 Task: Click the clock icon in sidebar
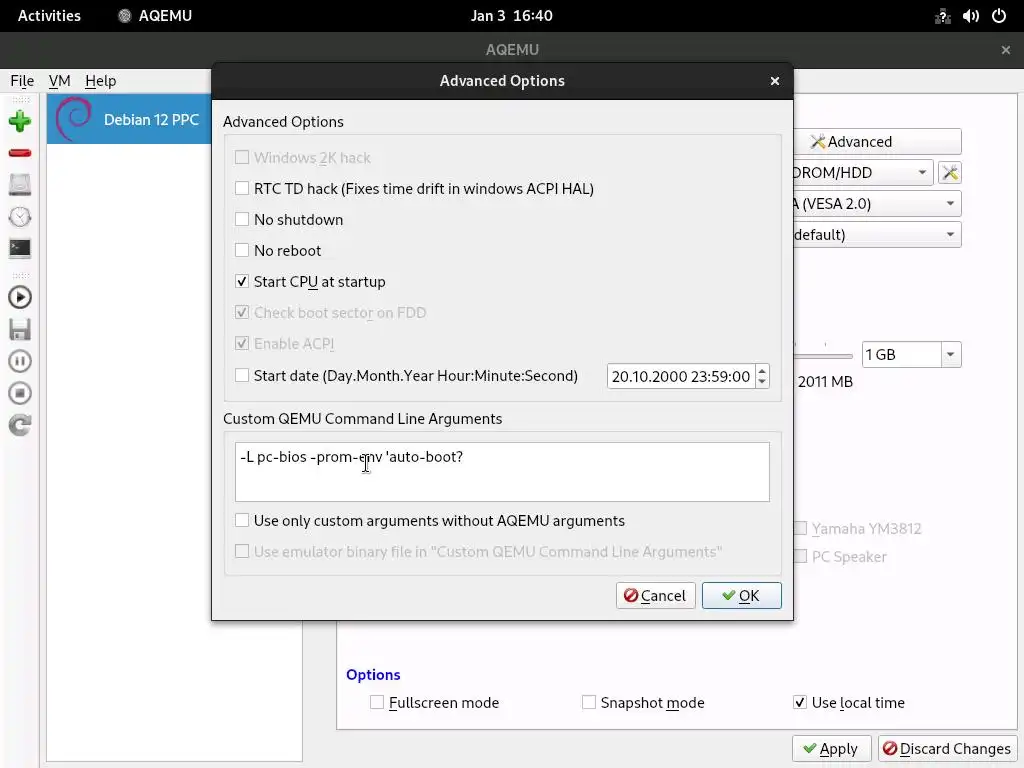20,217
